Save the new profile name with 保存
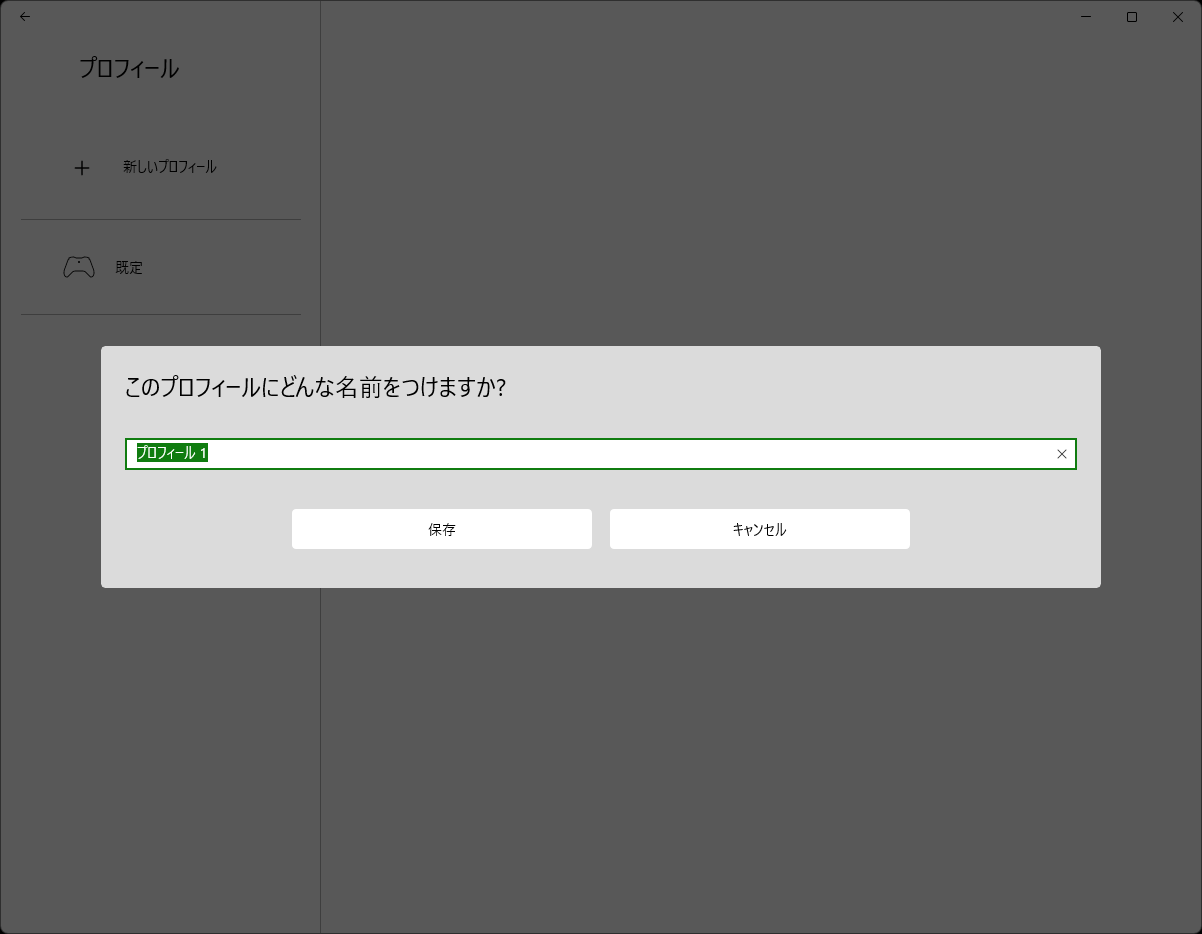This screenshot has width=1202, height=934. [441, 529]
